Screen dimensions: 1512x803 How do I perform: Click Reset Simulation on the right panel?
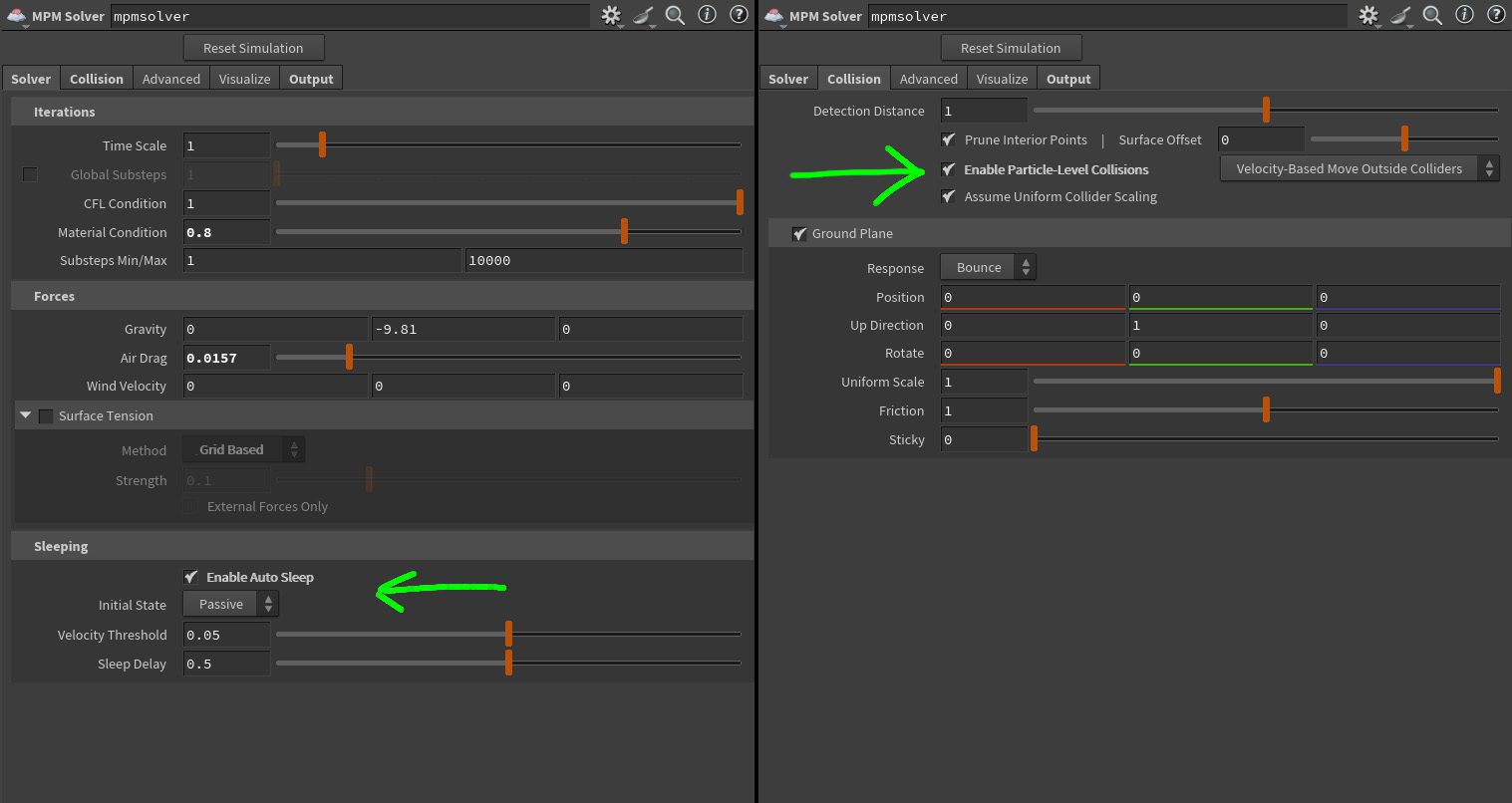click(x=1011, y=47)
